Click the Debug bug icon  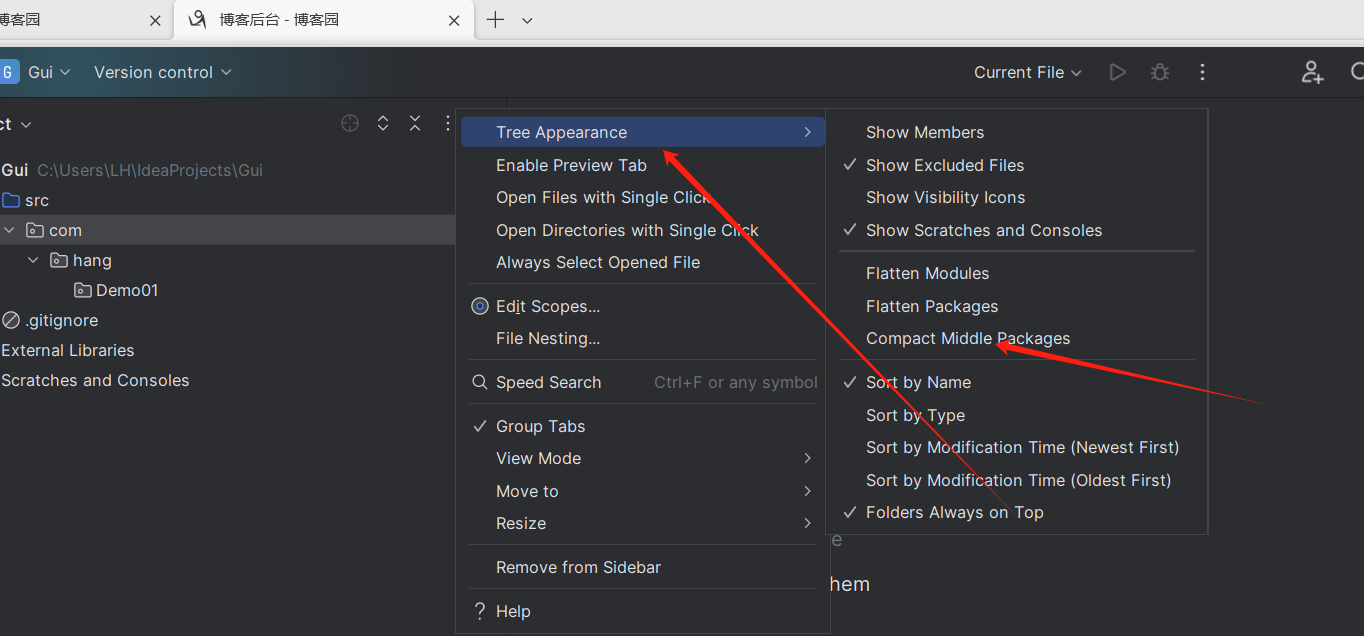[x=1160, y=72]
